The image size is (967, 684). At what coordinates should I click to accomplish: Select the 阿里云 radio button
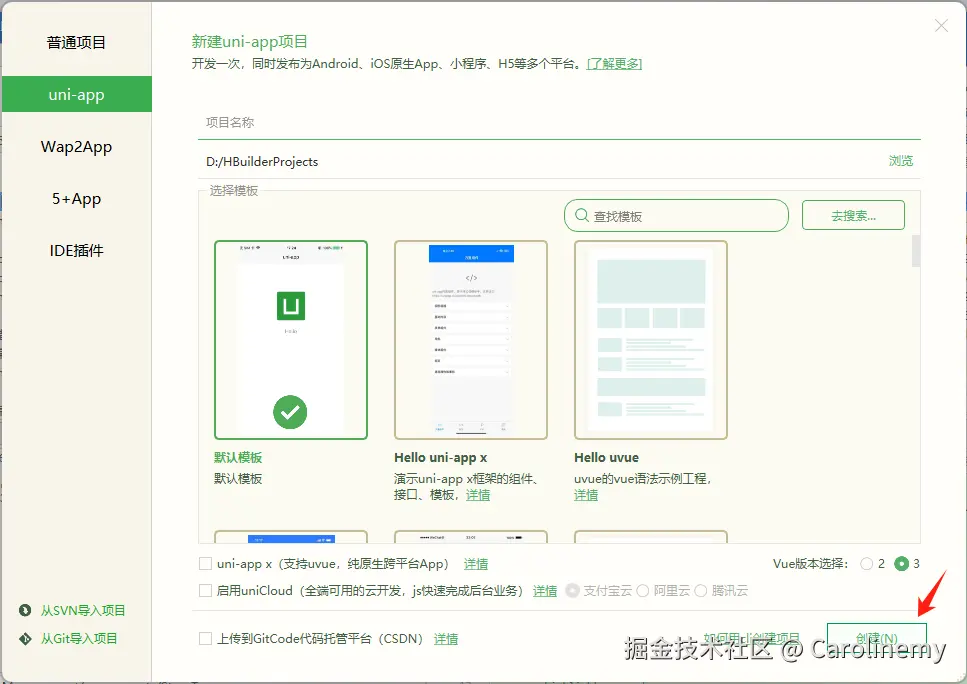[643, 590]
